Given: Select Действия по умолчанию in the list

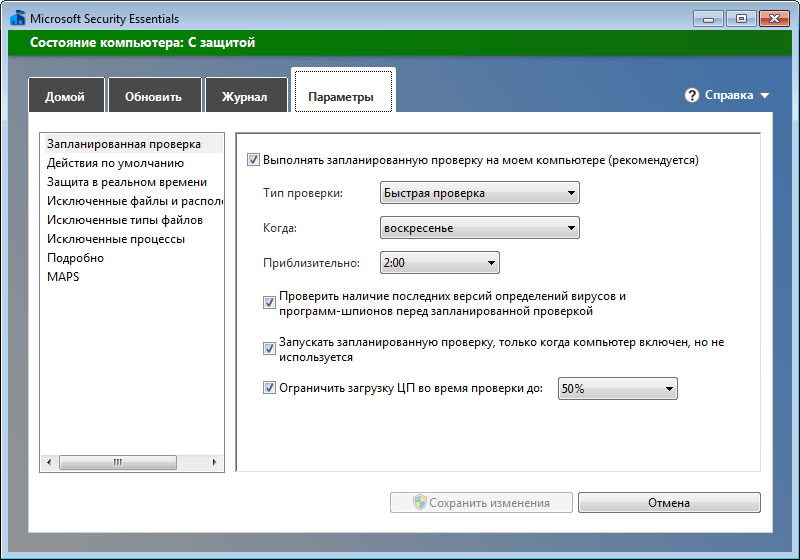Looking at the screenshot, I should (x=115, y=163).
